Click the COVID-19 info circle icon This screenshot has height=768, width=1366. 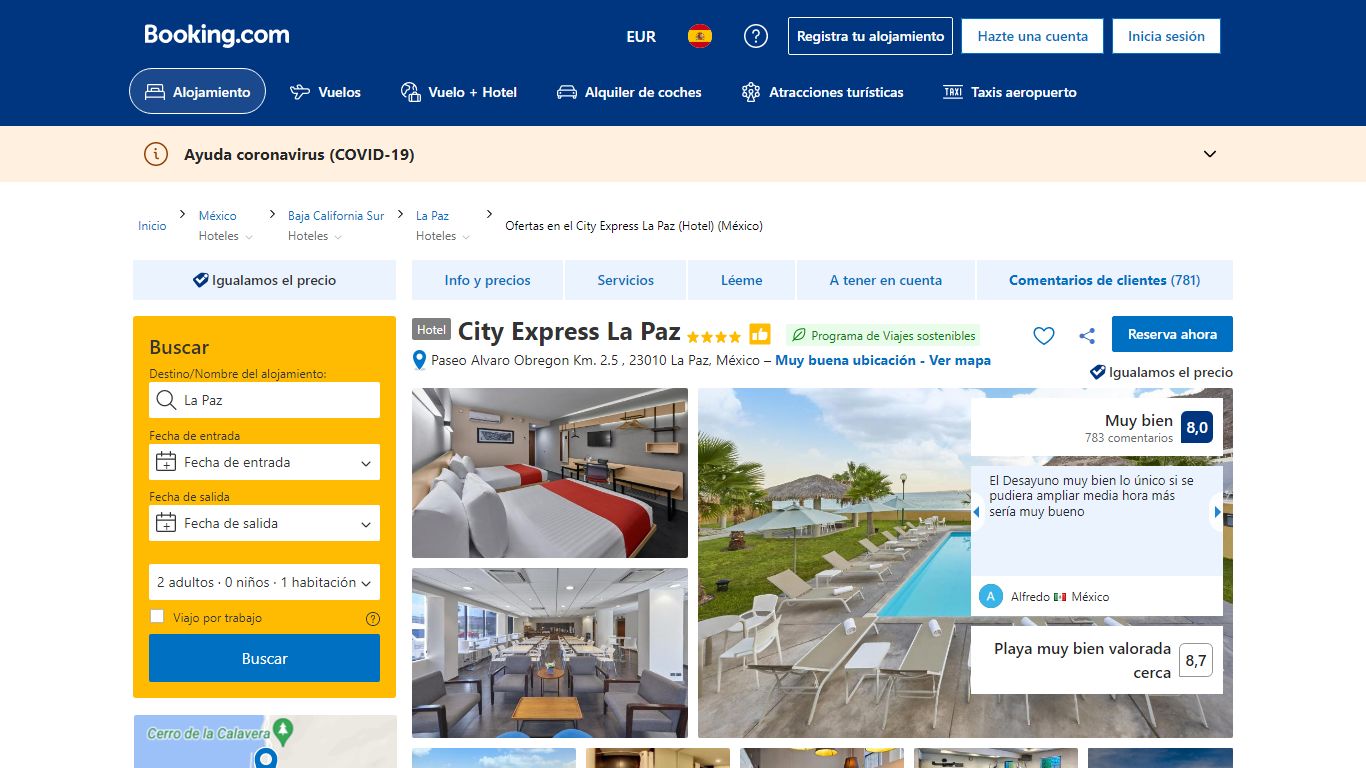[x=156, y=154]
